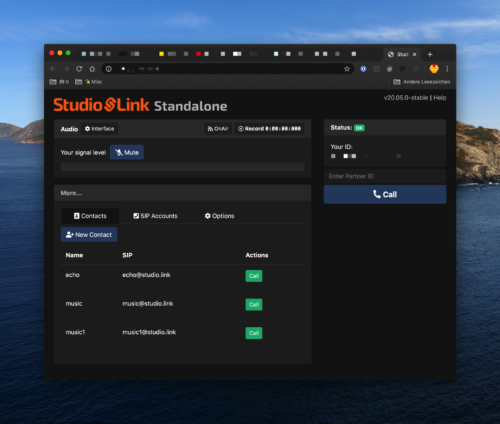
Task: Click the Name column header
Action: [x=74, y=255]
